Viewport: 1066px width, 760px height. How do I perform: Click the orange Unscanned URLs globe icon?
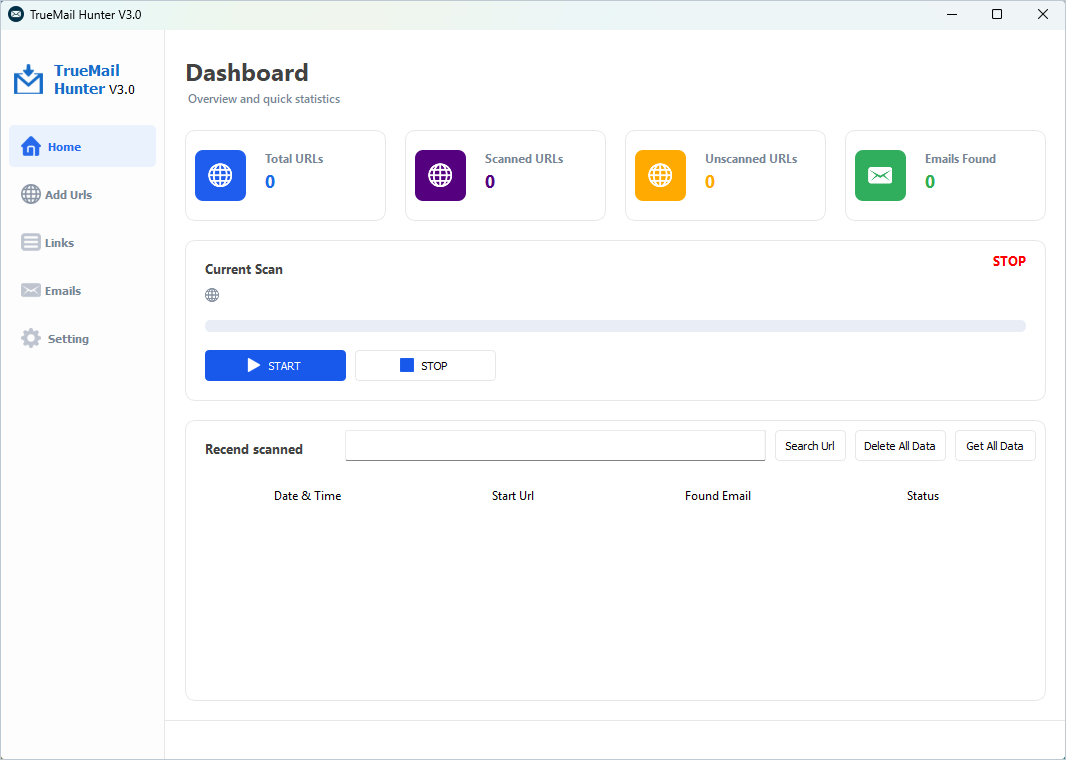point(660,175)
